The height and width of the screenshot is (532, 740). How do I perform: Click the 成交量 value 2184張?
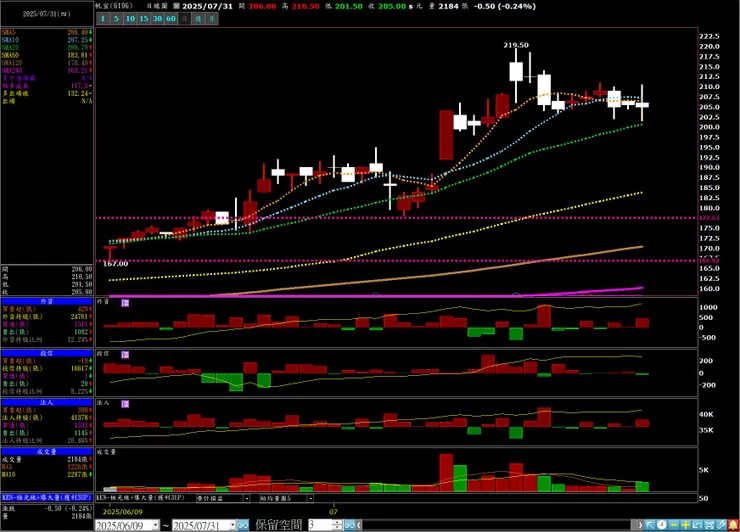coord(78,459)
